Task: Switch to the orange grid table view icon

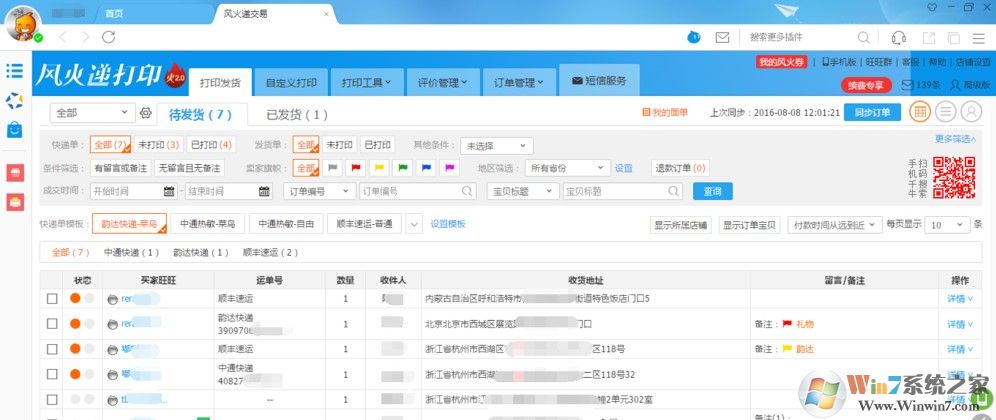Action: point(918,112)
